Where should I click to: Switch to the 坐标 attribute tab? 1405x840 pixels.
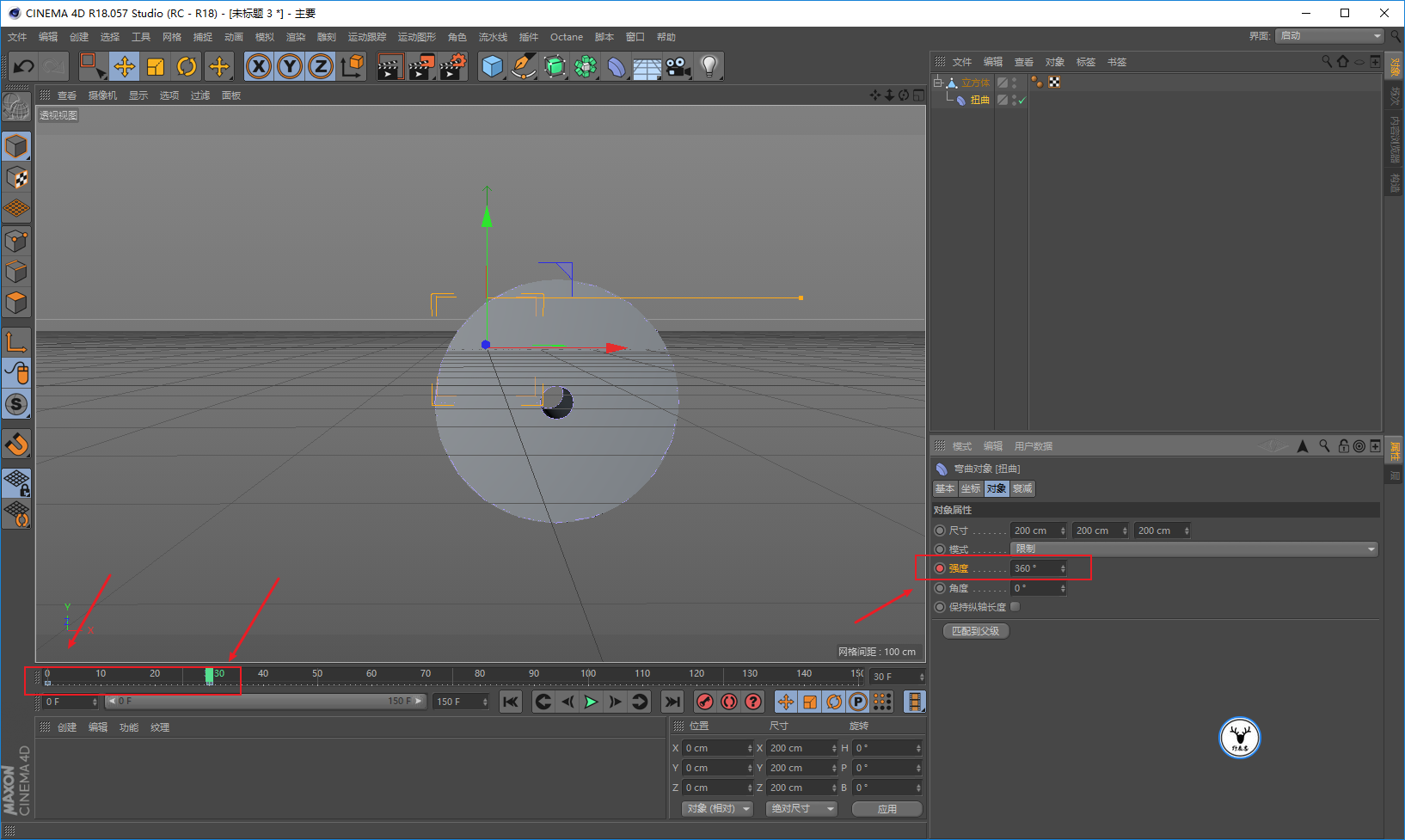point(971,488)
